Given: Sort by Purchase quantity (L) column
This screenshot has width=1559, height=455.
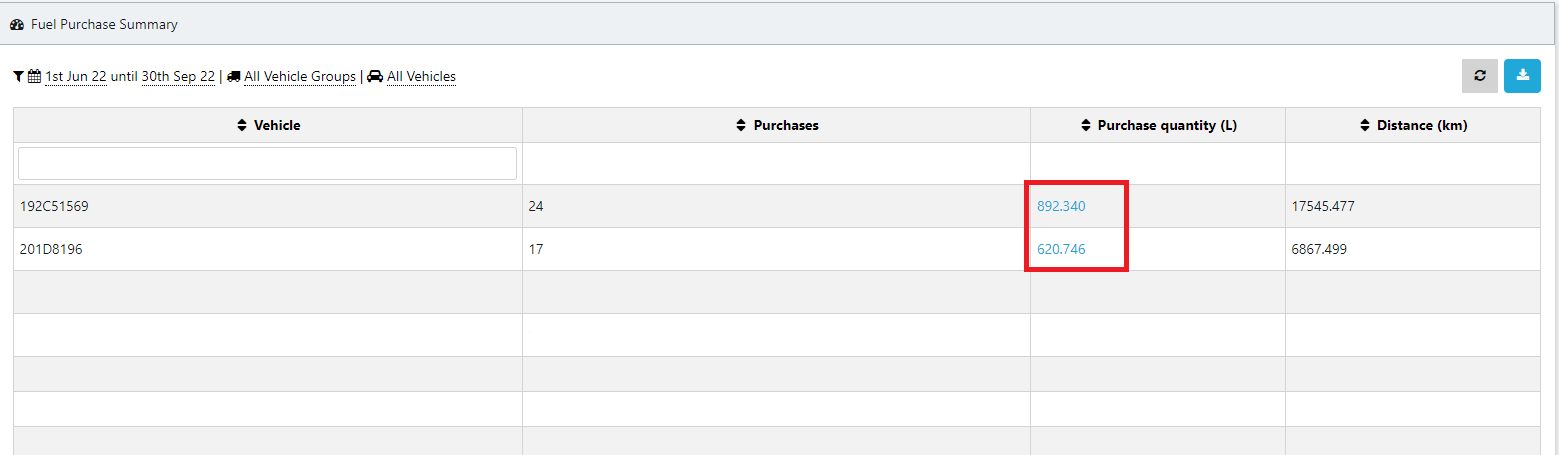Looking at the screenshot, I should pos(1085,126).
